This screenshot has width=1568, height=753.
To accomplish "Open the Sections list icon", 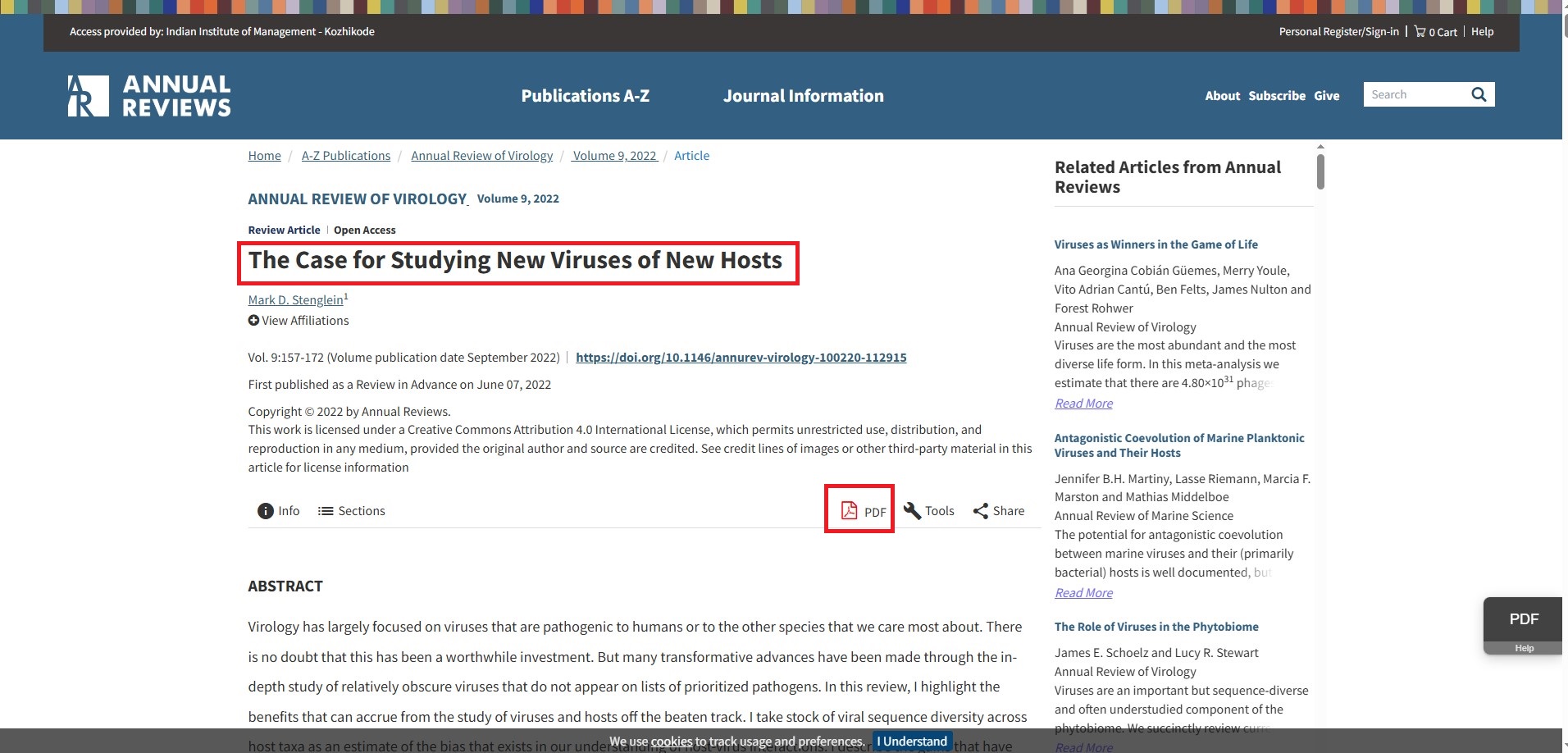I will 326,511.
